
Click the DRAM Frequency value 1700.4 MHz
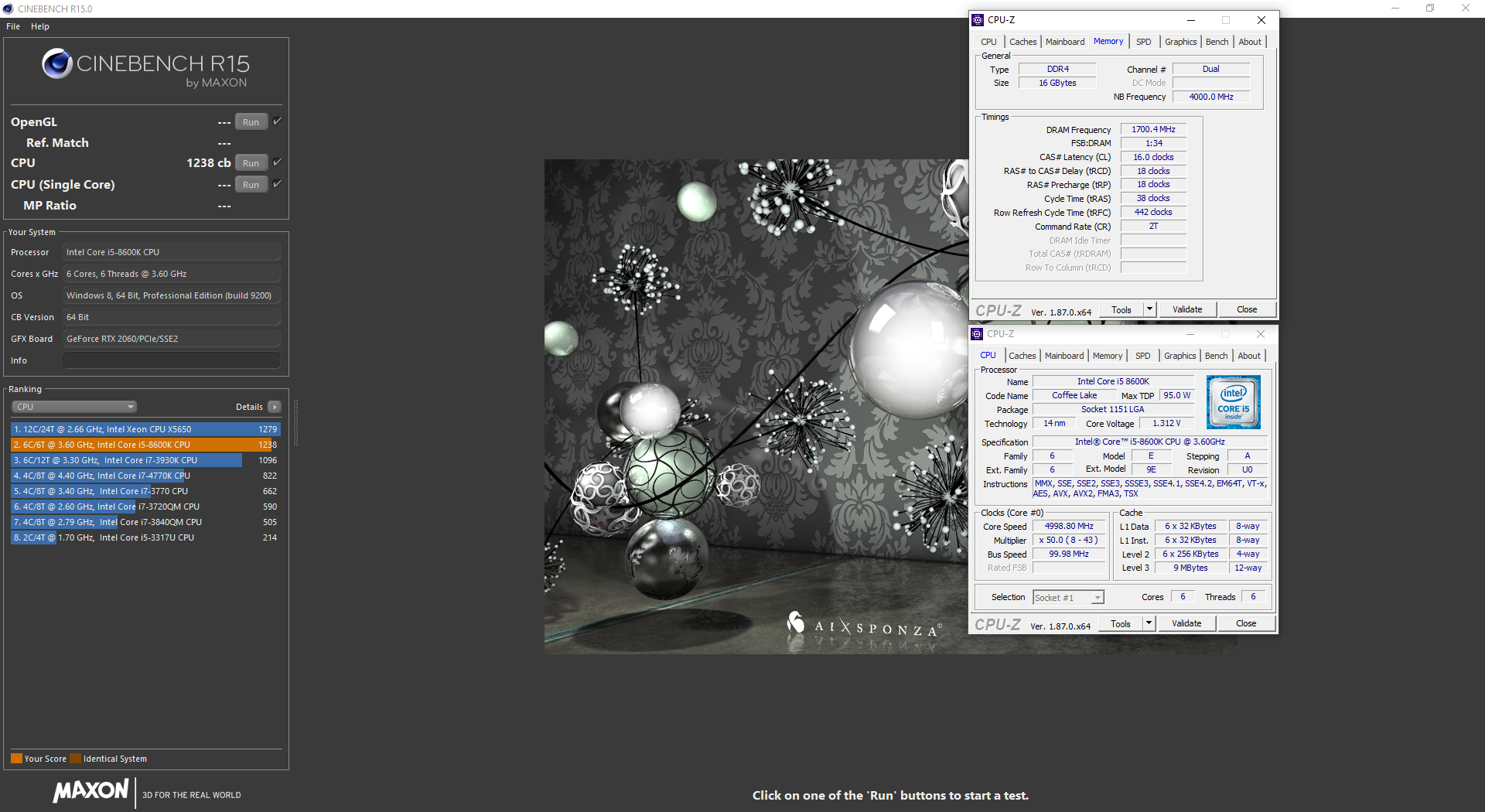[x=1153, y=129]
